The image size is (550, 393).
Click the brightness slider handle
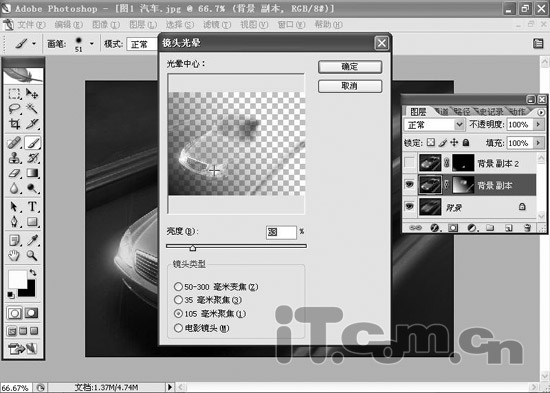tap(193, 248)
